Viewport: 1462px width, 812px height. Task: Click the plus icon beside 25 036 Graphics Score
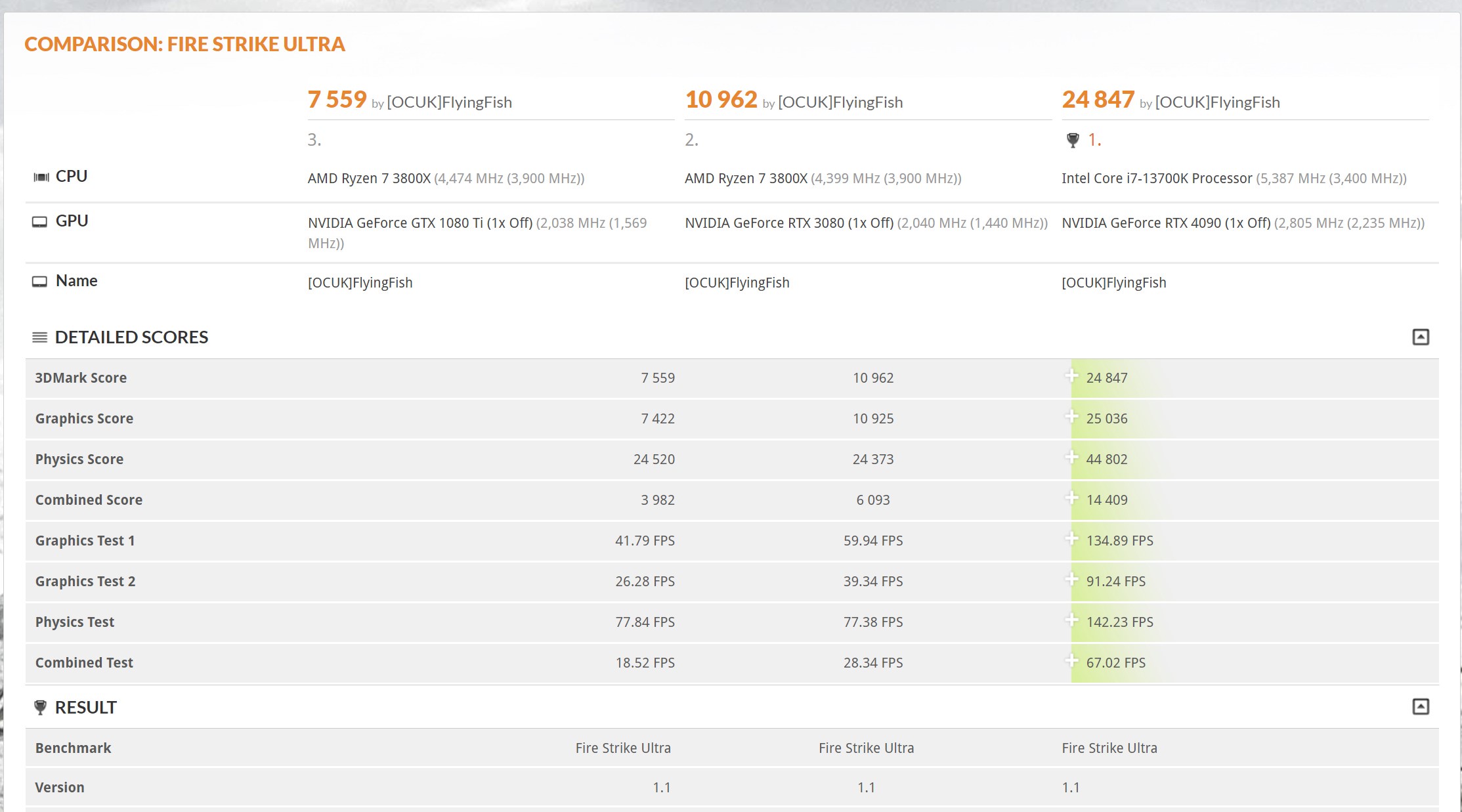coord(1071,417)
